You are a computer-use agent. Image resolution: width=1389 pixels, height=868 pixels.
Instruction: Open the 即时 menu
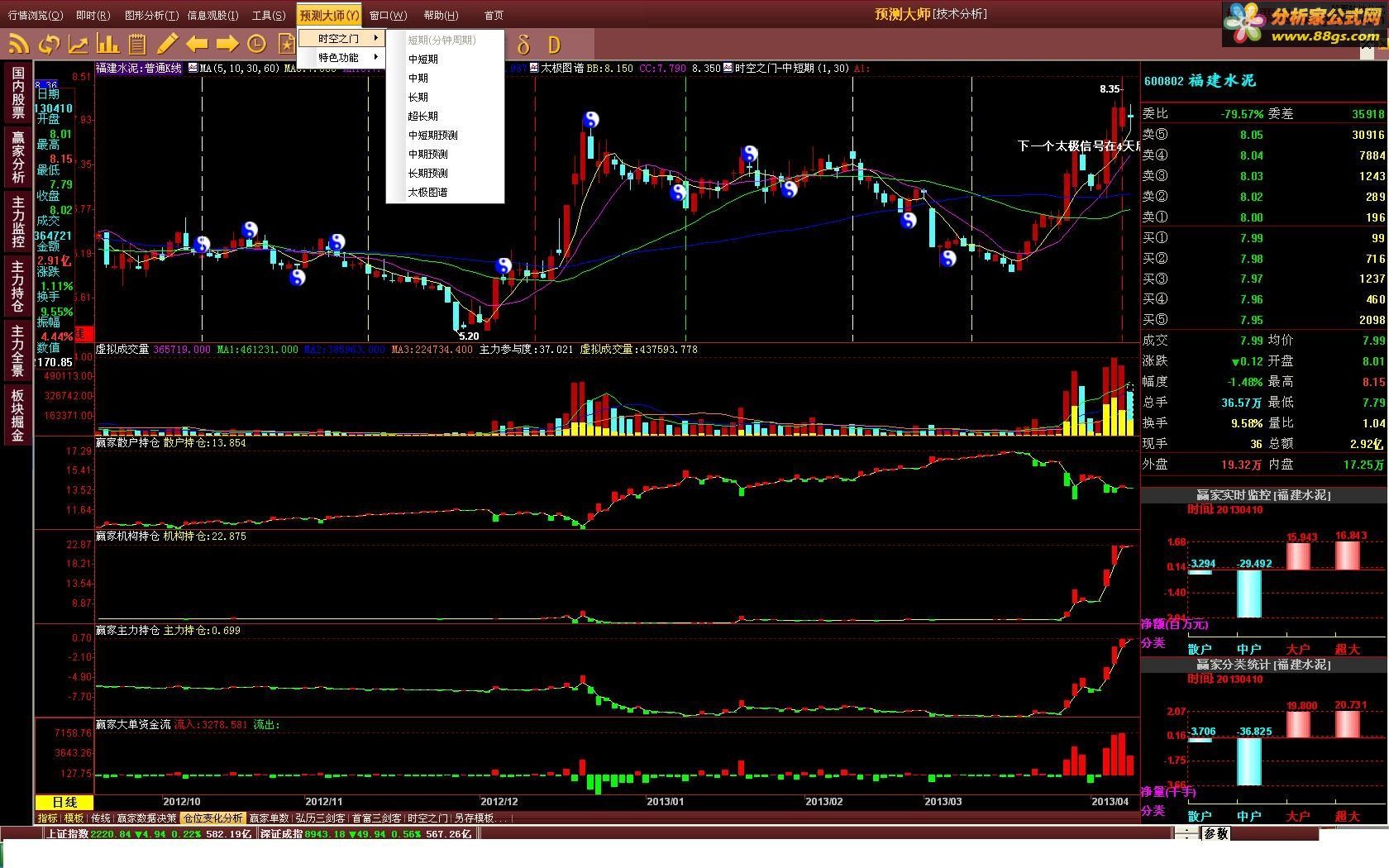92,15
